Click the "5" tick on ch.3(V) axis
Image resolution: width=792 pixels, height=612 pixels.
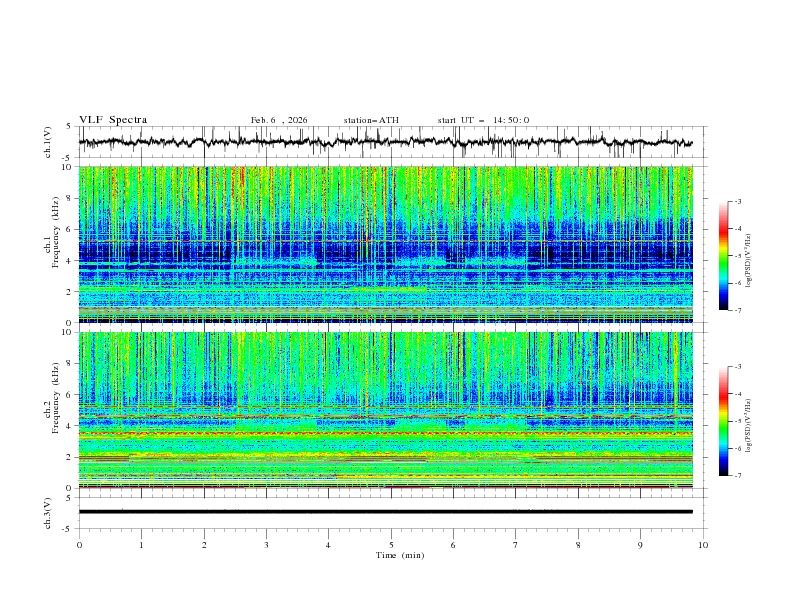coord(69,498)
